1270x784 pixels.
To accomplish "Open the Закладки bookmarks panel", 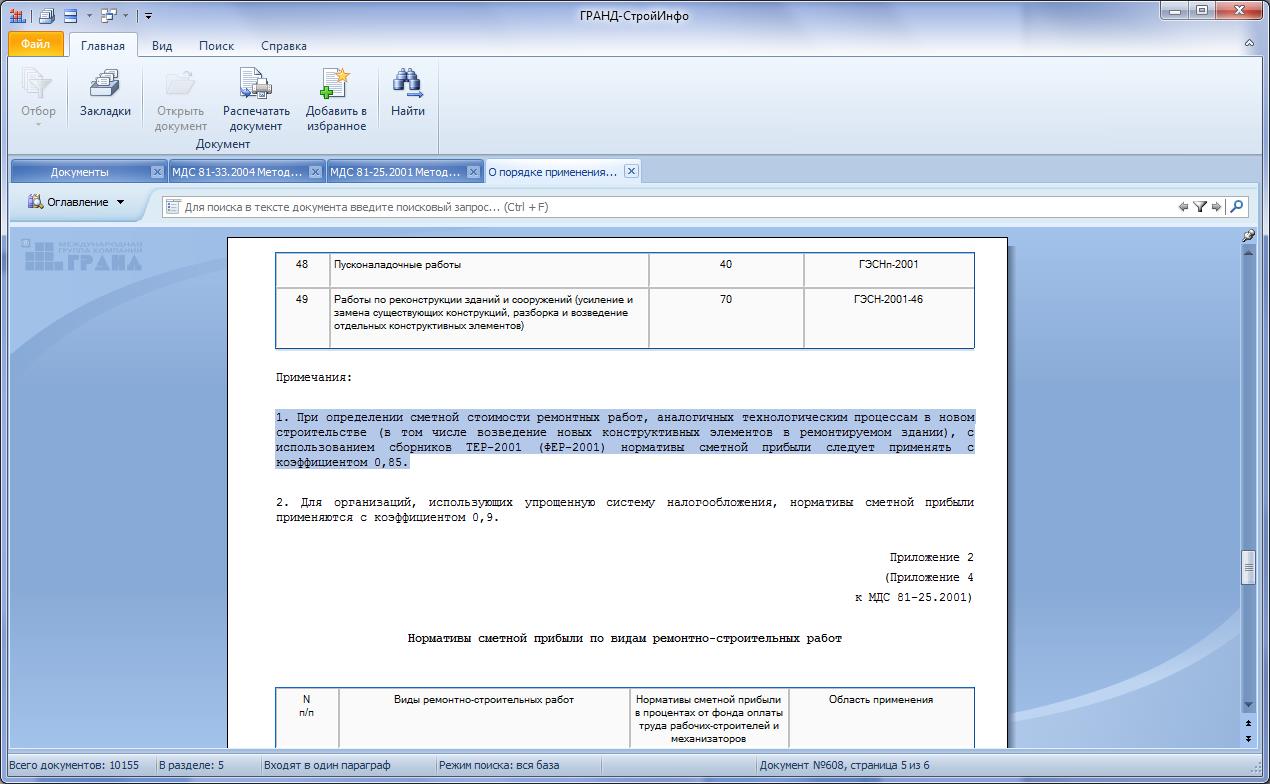I will point(105,94).
